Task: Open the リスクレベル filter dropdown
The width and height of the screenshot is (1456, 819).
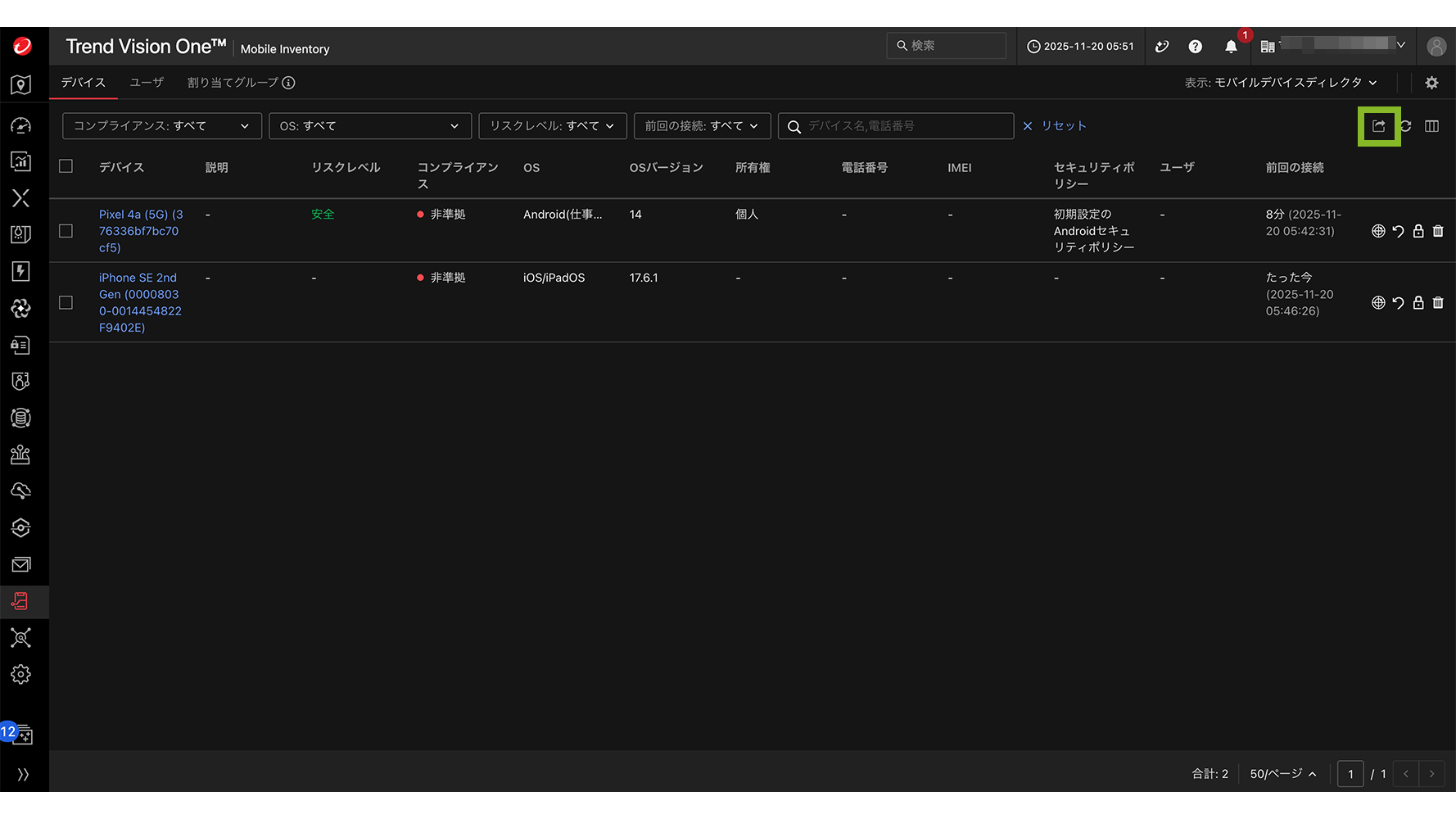Action: pos(552,126)
